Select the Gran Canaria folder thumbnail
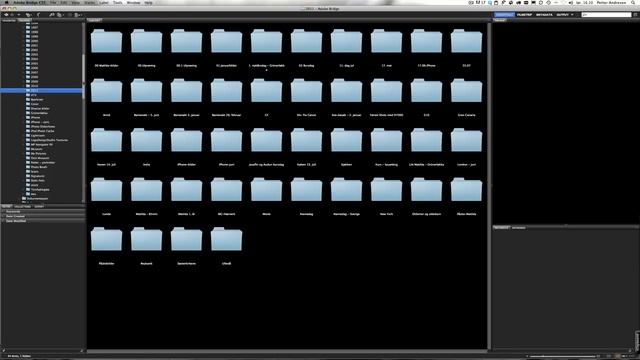Viewport: 640px width, 360px height. coord(466,91)
